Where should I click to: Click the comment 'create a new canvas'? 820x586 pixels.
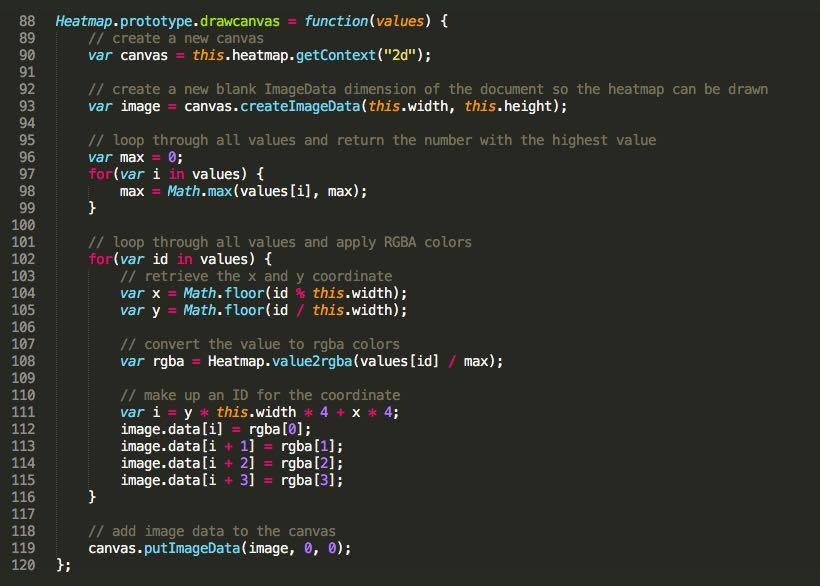[176, 38]
